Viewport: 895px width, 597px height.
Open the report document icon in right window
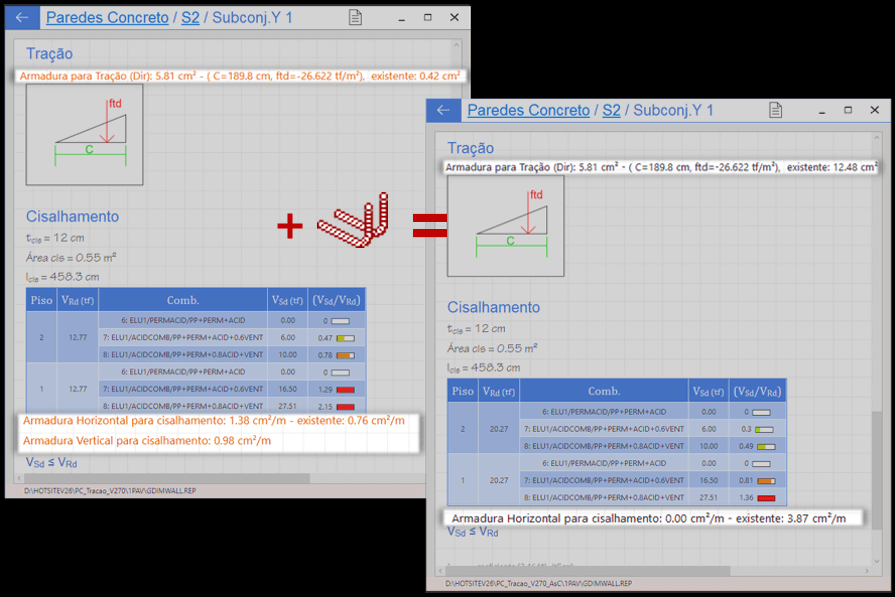[x=775, y=111]
